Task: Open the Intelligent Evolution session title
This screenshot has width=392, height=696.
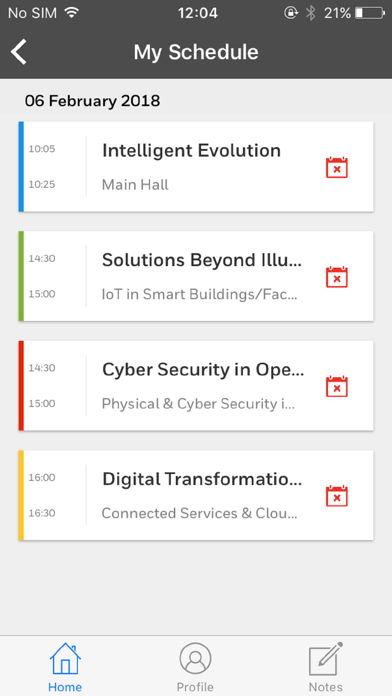Action: click(191, 150)
